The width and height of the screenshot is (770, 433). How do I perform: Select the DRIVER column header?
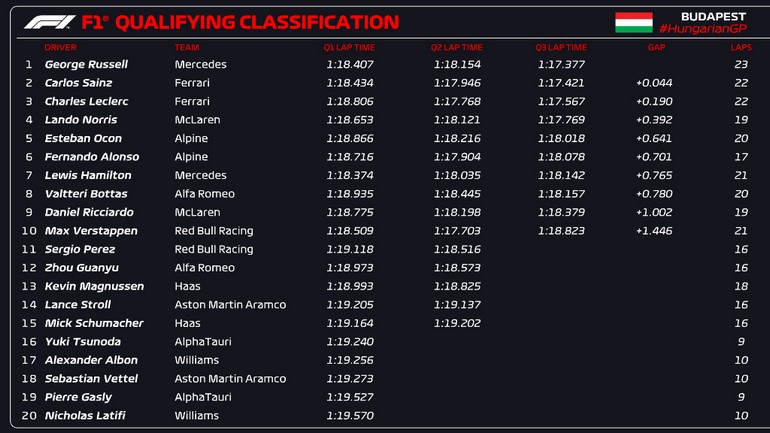(60, 47)
